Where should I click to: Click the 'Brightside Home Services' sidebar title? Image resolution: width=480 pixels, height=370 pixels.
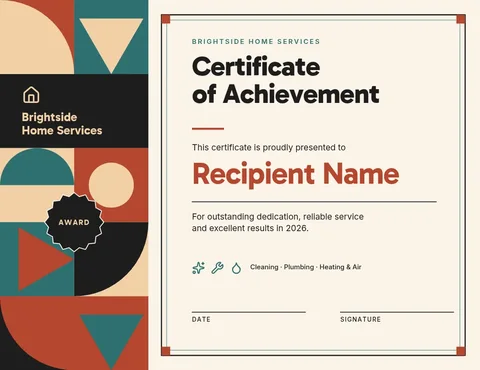click(62, 124)
